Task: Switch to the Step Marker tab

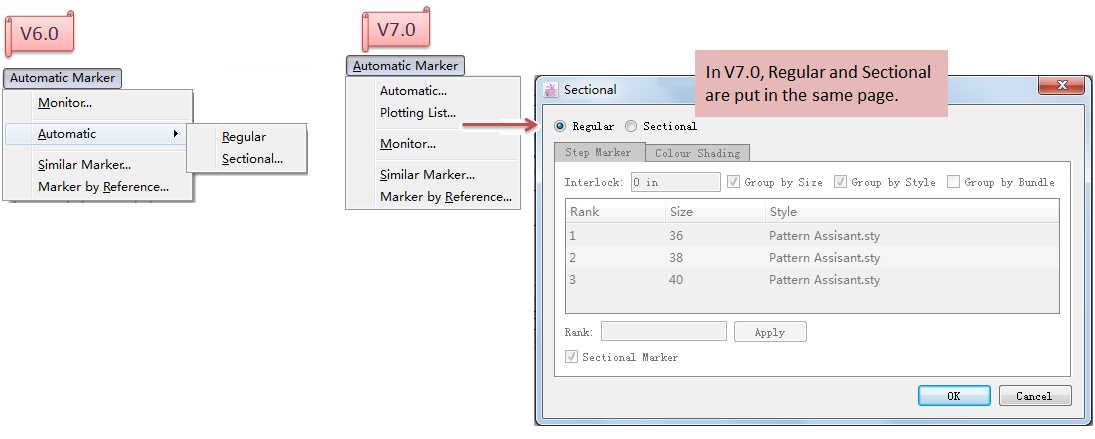Action: pyautogui.click(x=599, y=153)
